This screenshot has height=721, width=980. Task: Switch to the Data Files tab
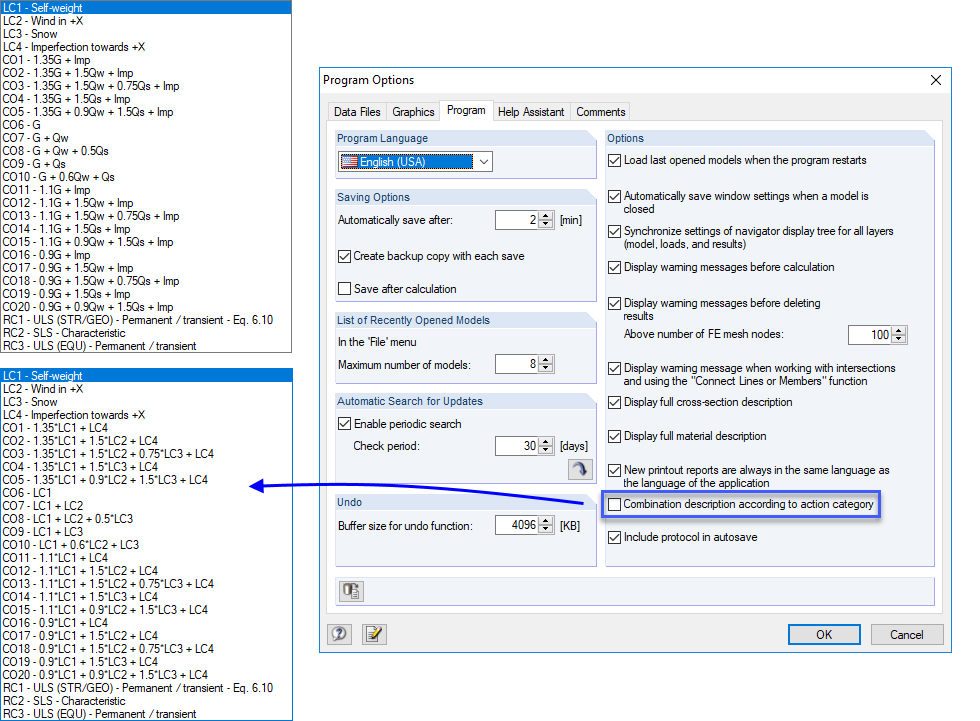click(x=357, y=112)
